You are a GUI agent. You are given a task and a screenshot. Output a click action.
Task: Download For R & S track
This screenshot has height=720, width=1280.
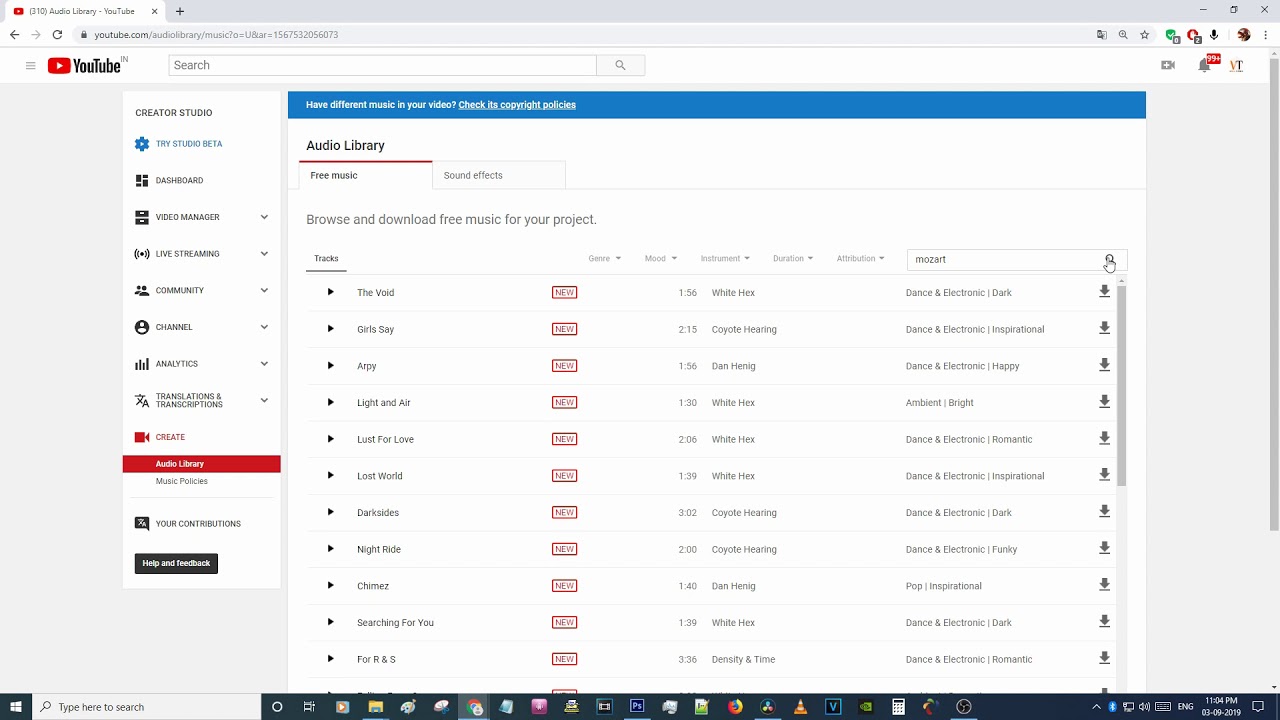[1104, 658]
